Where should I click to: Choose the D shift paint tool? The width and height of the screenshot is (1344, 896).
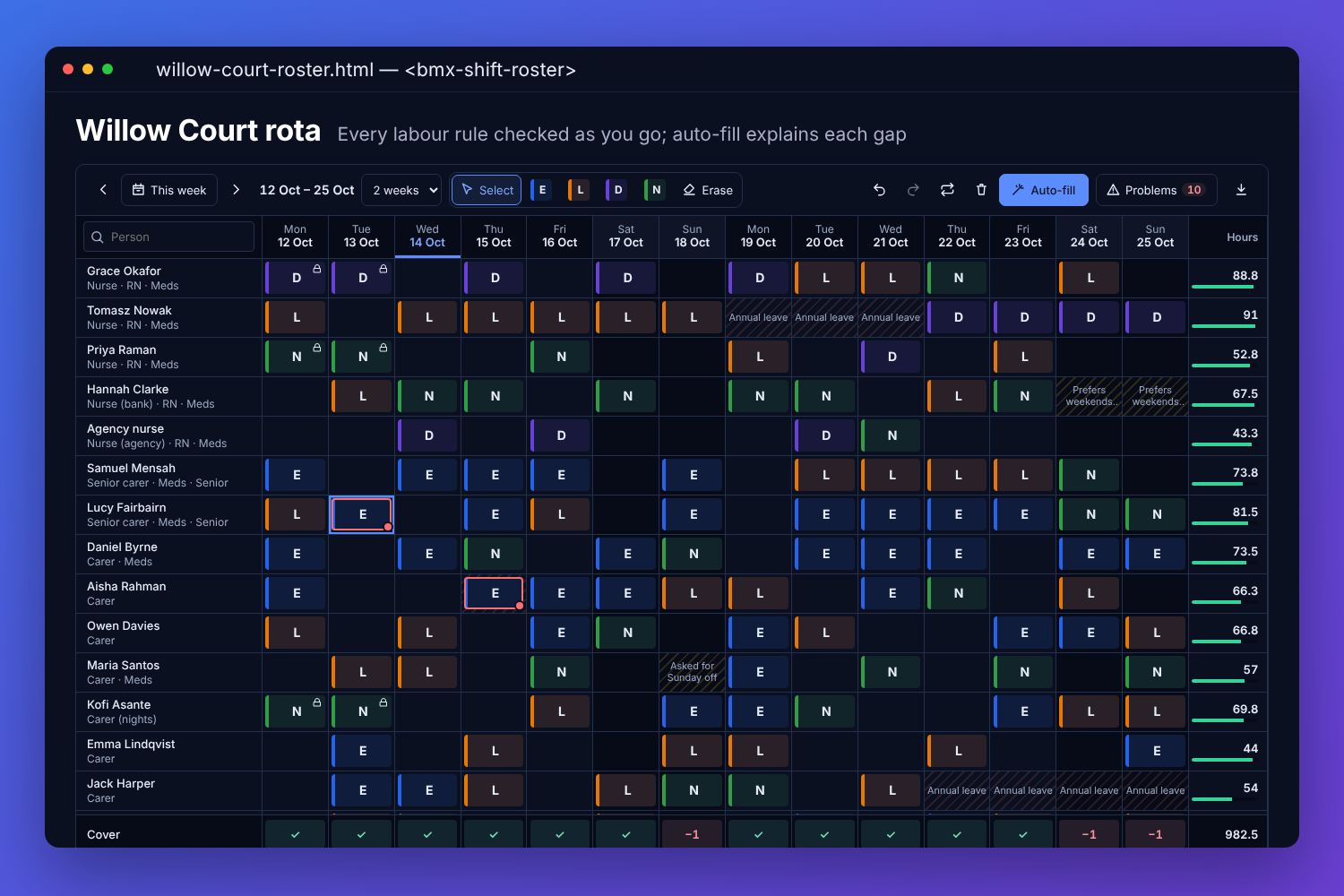coord(616,190)
